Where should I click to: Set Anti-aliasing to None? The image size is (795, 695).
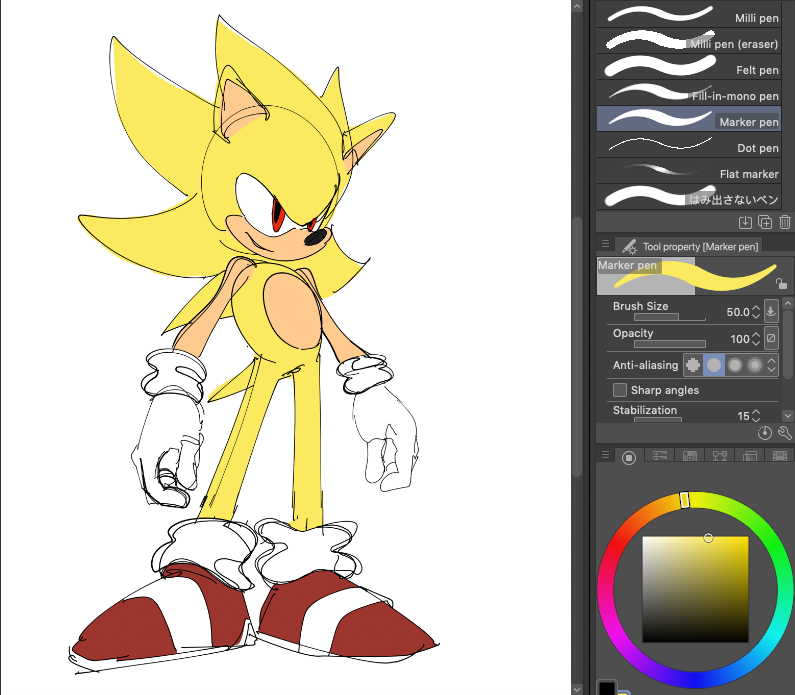tap(693, 365)
